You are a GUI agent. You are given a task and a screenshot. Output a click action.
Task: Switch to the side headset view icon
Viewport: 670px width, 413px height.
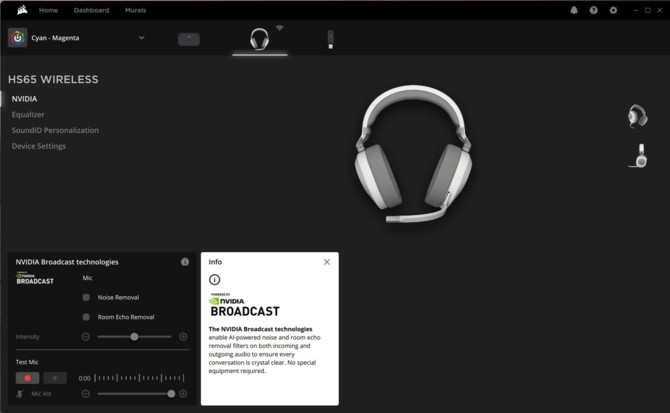639,156
